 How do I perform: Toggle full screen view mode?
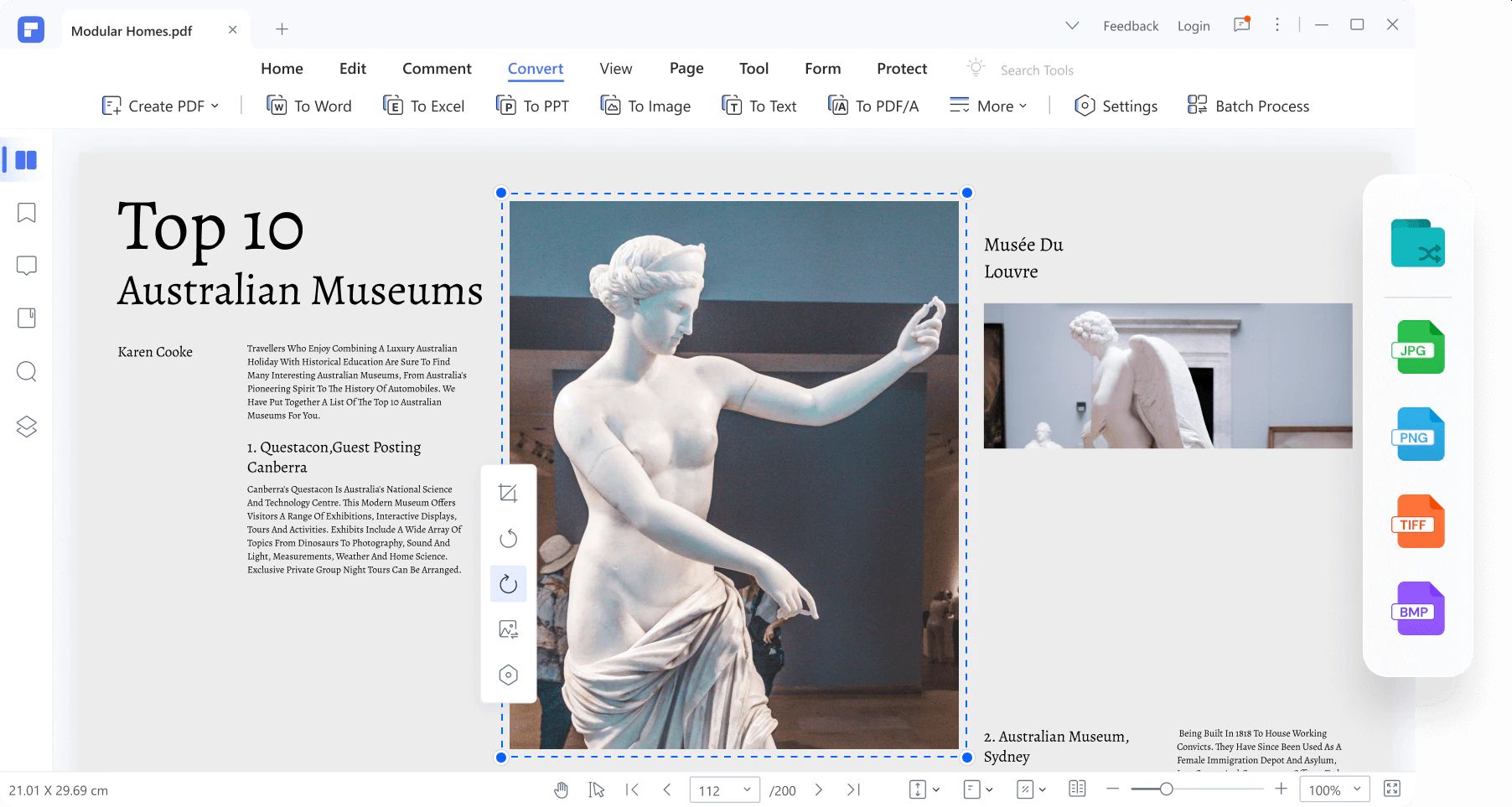(1392, 789)
